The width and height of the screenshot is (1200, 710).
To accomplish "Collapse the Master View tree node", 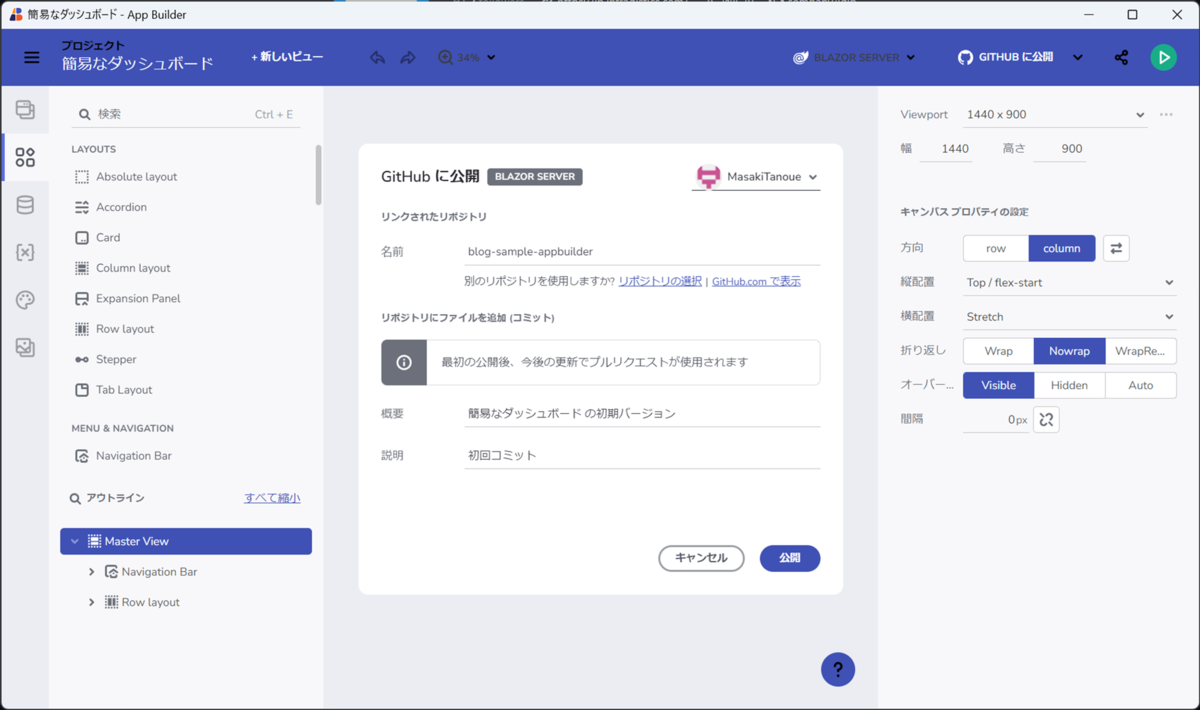I will coord(75,542).
